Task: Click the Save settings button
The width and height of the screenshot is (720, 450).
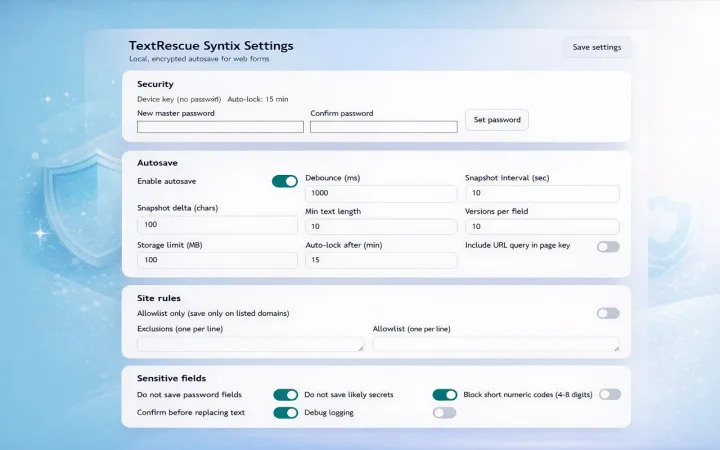Action: point(596,47)
